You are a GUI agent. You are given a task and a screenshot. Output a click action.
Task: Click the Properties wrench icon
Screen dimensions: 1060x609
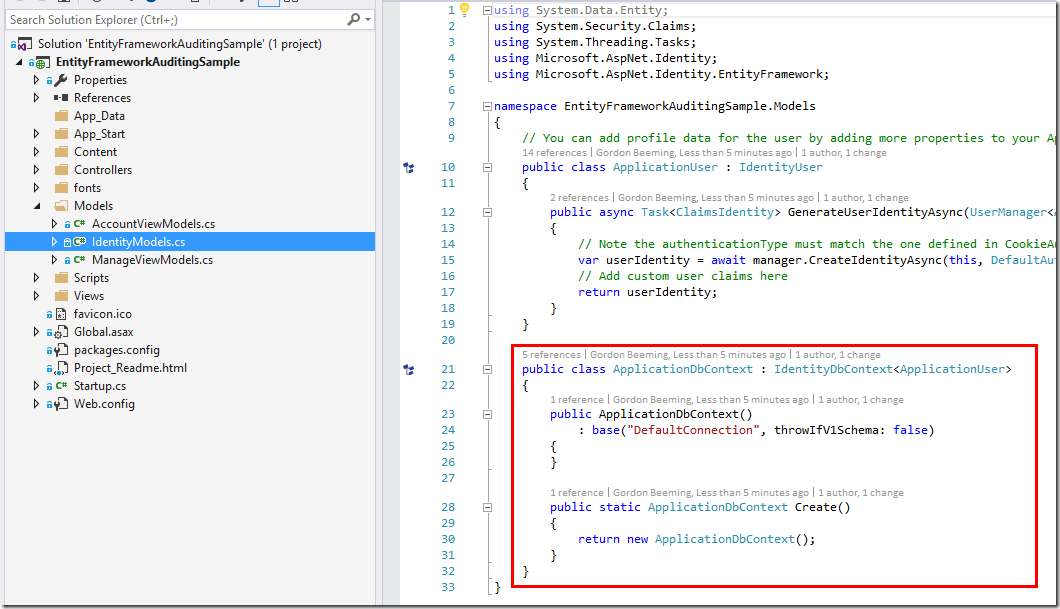pos(61,80)
